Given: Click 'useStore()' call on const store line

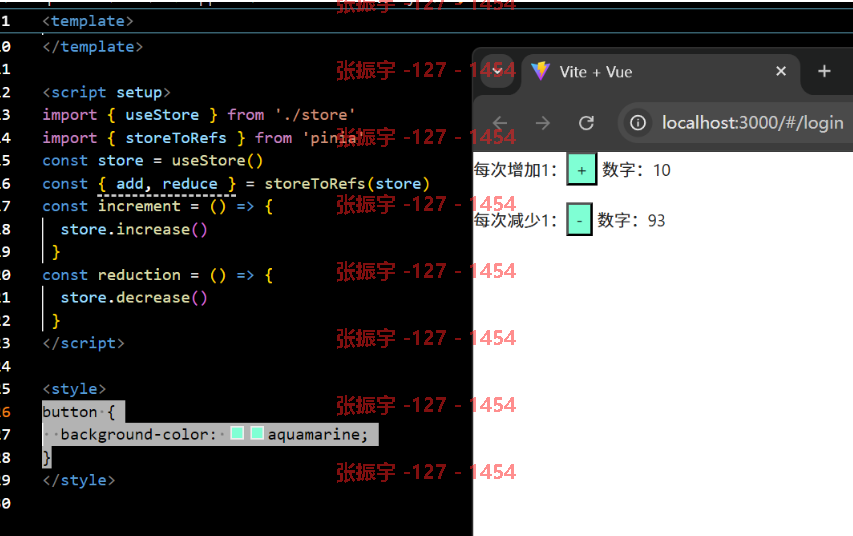Looking at the screenshot, I should 218,161.
